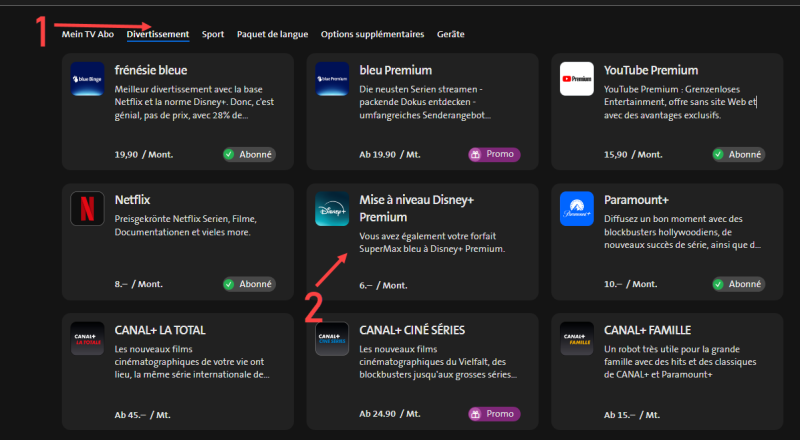Click the Disney+ logo icon
This screenshot has width=800, height=440.
[332, 208]
